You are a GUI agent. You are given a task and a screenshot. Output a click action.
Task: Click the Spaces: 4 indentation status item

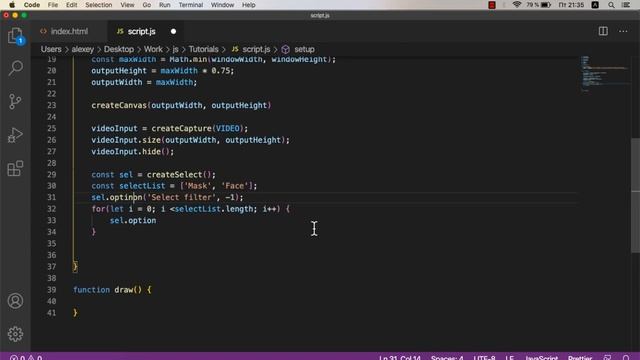tap(447, 358)
